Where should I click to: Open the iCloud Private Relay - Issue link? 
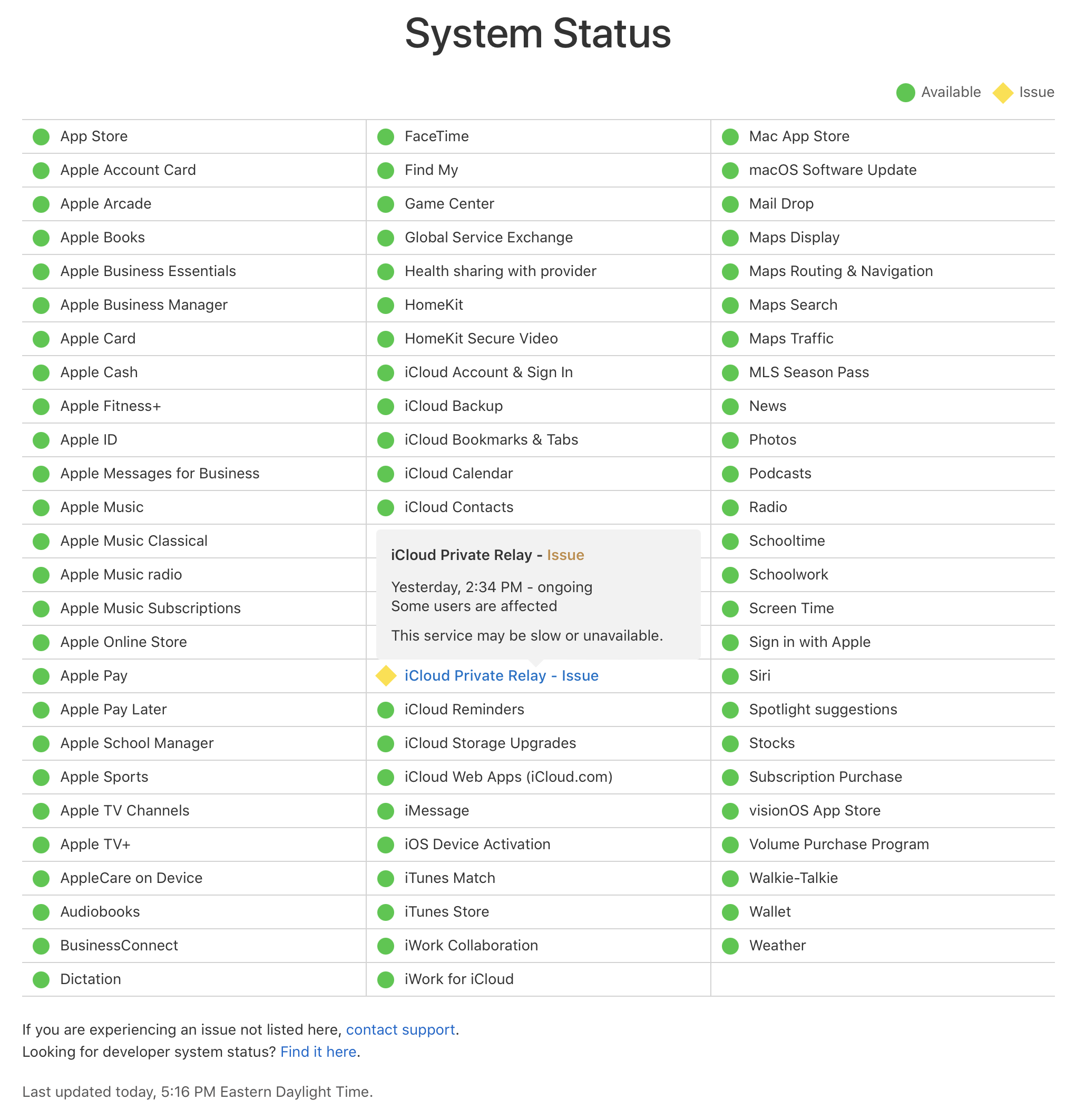[x=501, y=675]
